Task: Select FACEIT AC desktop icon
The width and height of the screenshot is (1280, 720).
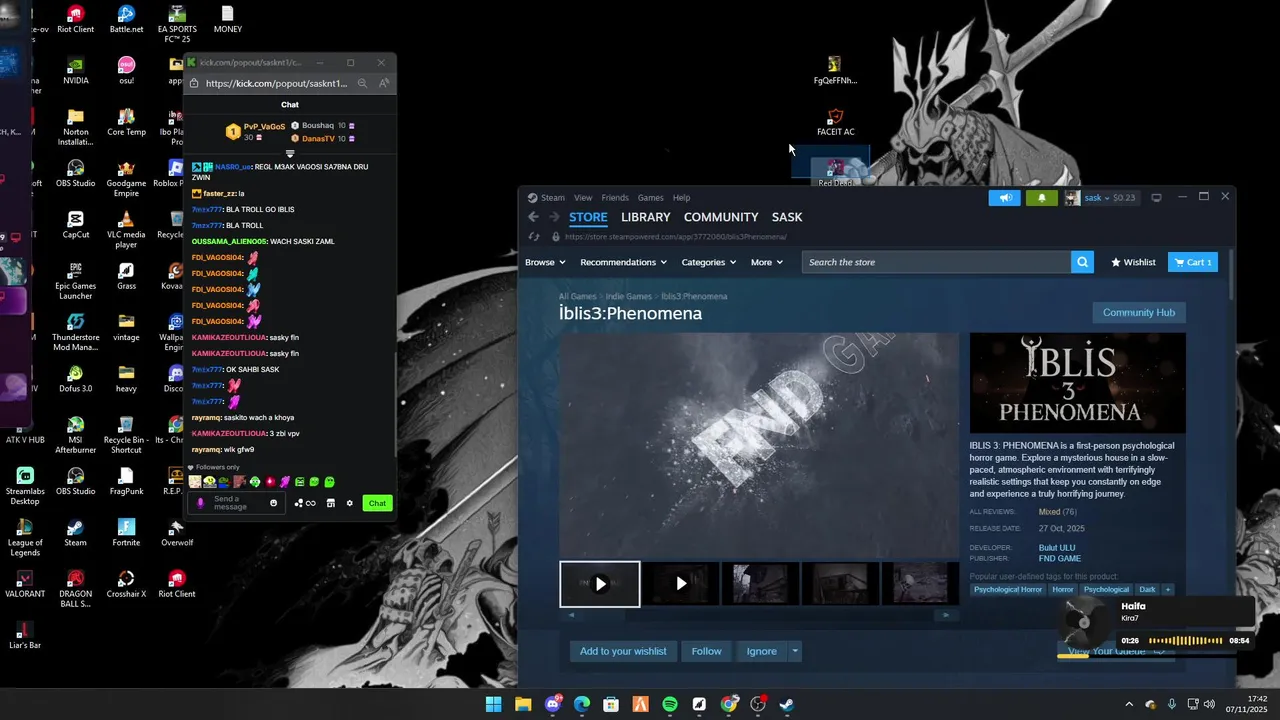Action: (835, 122)
